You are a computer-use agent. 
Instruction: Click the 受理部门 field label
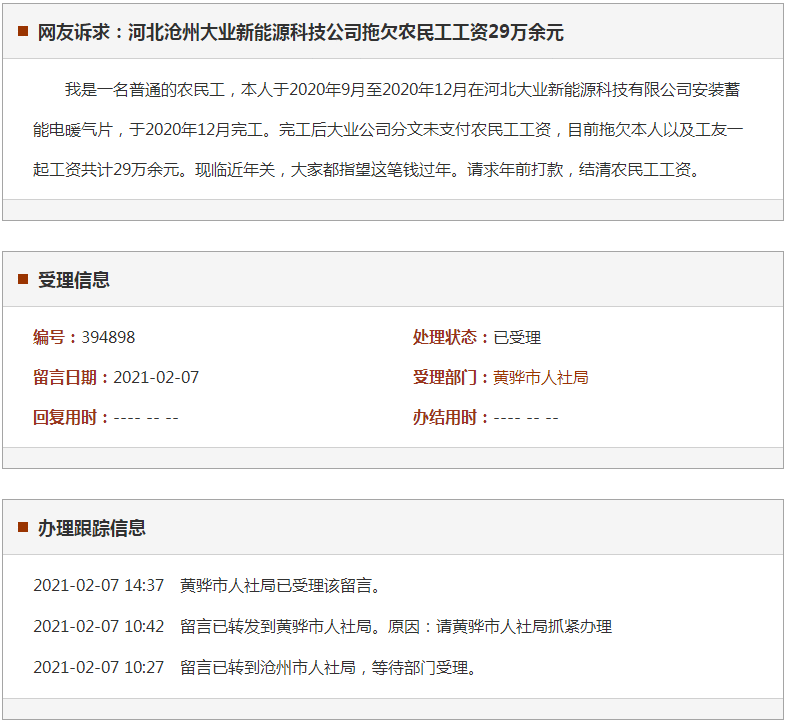pos(451,378)
